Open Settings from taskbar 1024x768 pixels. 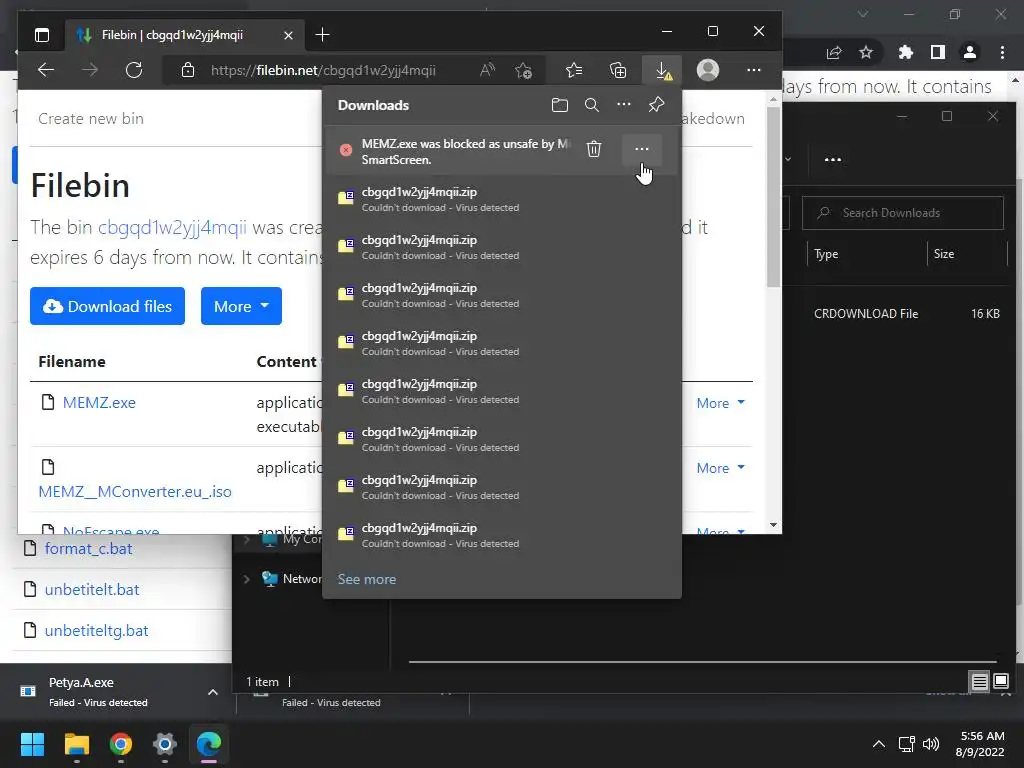(165, 744)
